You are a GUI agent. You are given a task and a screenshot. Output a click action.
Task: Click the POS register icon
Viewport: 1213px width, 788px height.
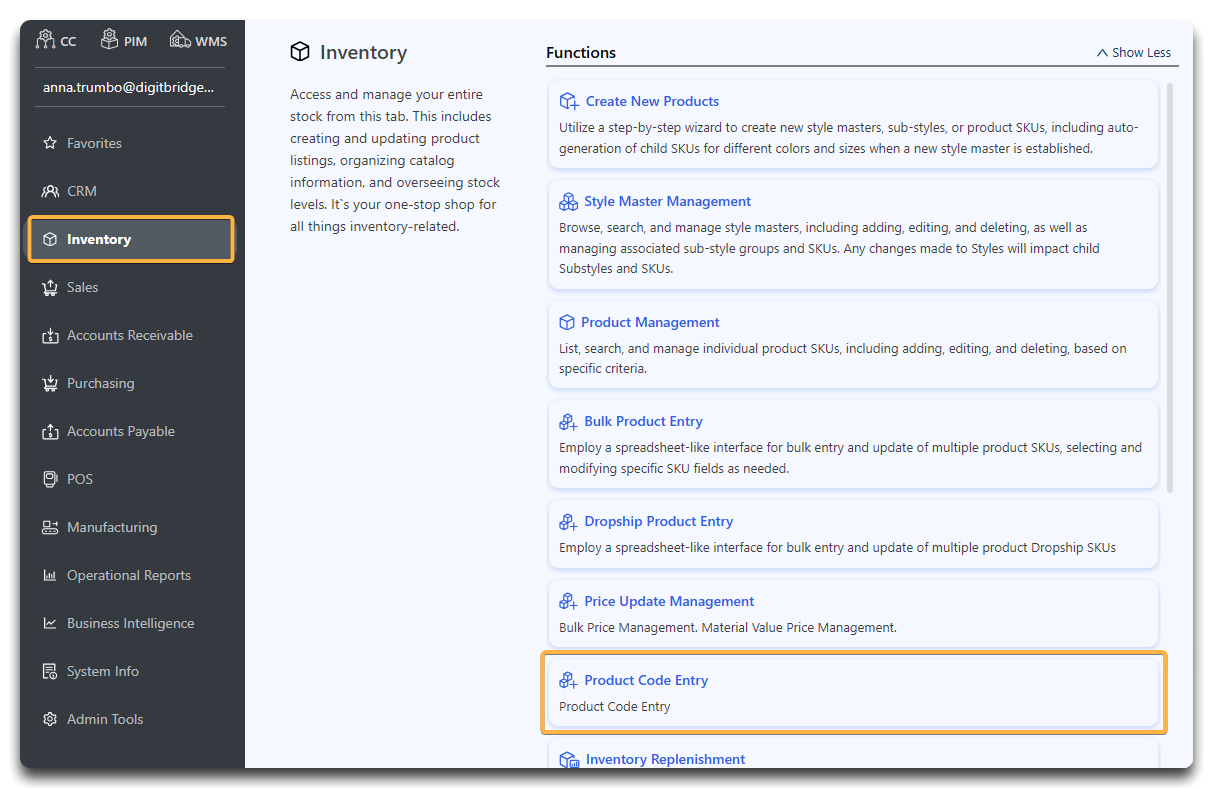[x=50, y=479]
